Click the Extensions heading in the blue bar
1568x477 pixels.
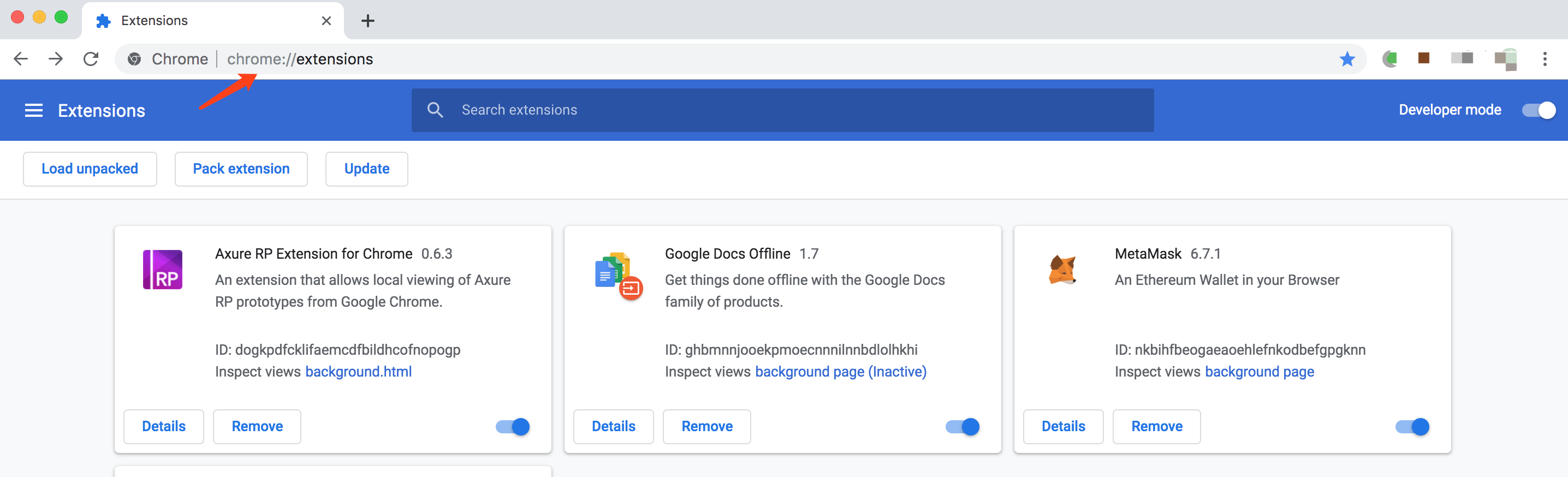(x=102, y=111)
